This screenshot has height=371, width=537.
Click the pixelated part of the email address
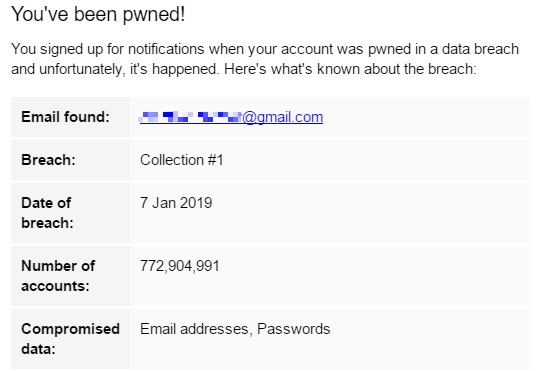click(190, 117)
